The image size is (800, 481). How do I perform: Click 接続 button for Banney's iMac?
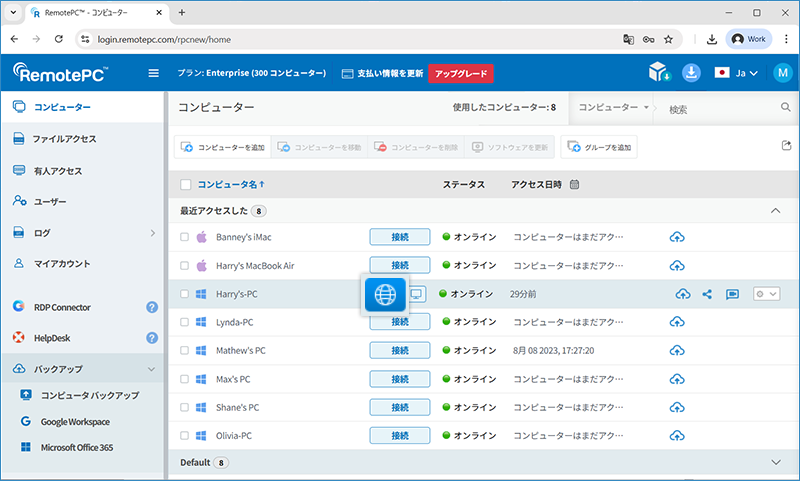tap(400, 237)
